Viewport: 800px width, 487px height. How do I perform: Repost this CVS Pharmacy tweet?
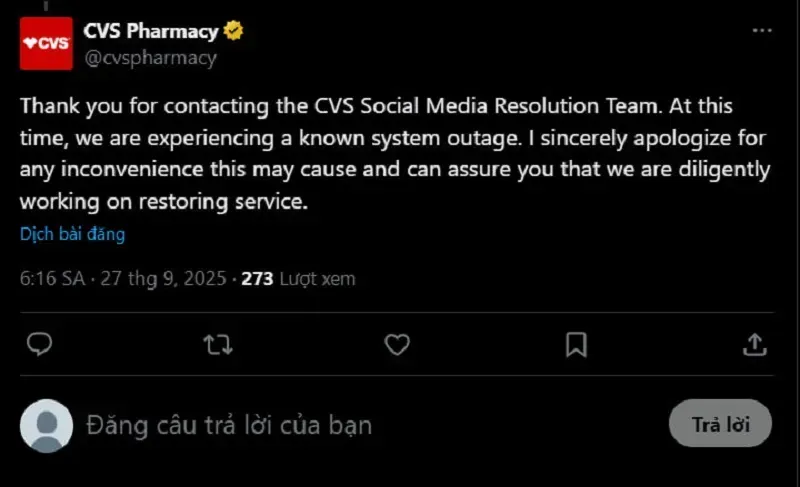tap(217, 345)
